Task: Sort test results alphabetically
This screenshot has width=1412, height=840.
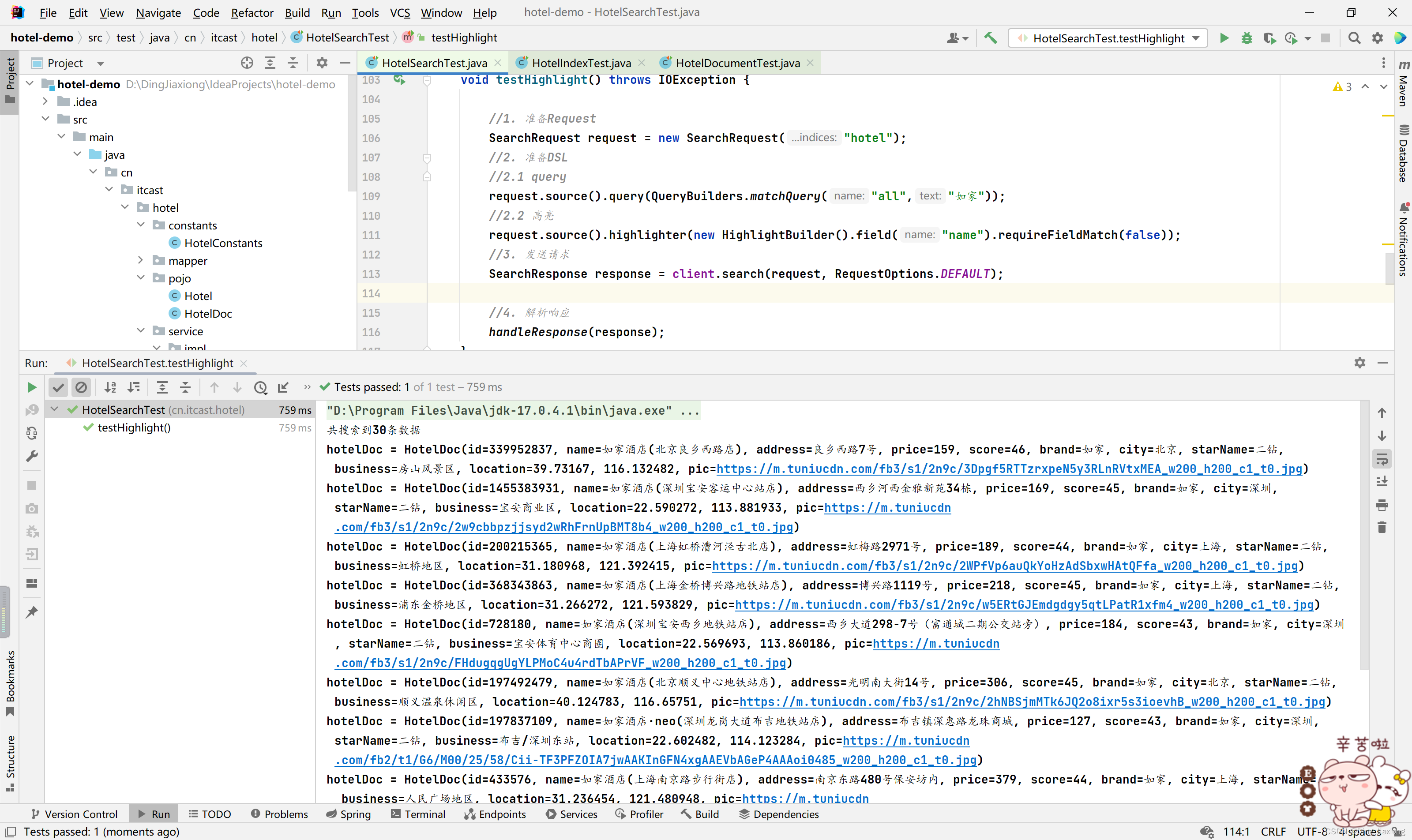Action: pyautogui.click(x=111, y=387)
